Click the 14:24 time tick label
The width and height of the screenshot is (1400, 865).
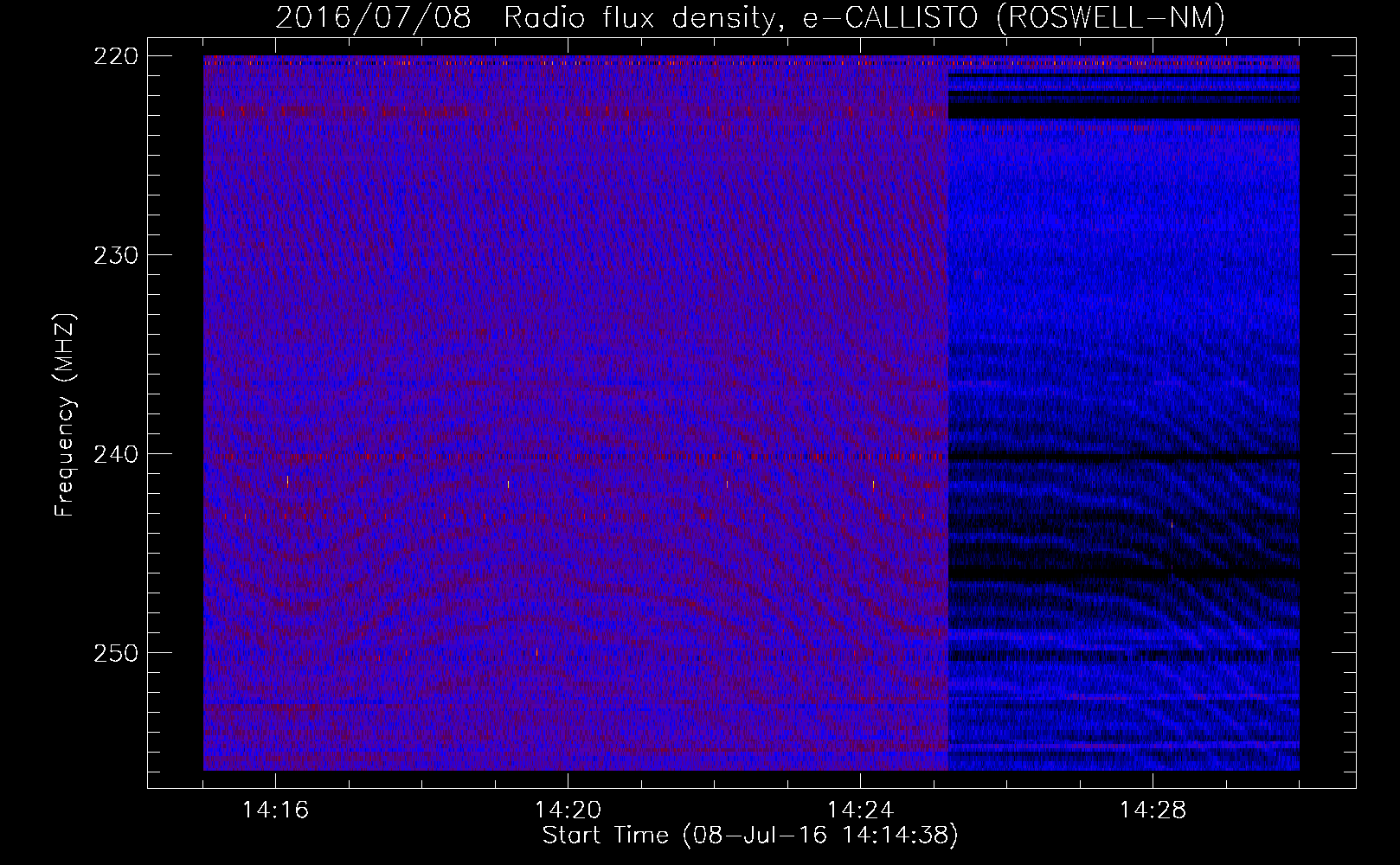860,811
